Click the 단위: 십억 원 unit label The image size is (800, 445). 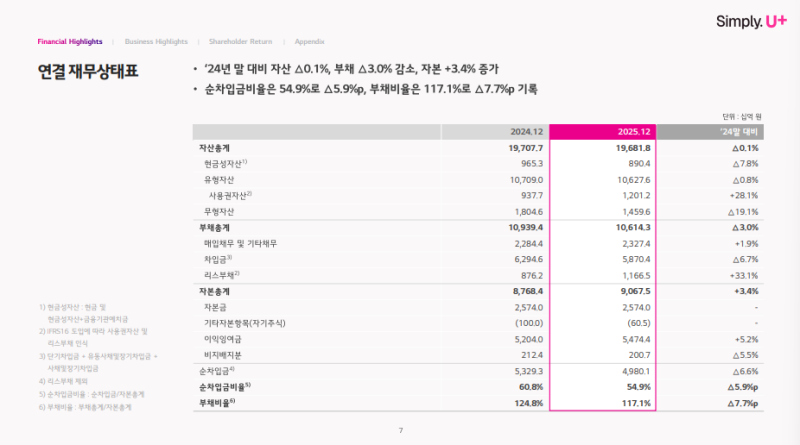[741, 116]
